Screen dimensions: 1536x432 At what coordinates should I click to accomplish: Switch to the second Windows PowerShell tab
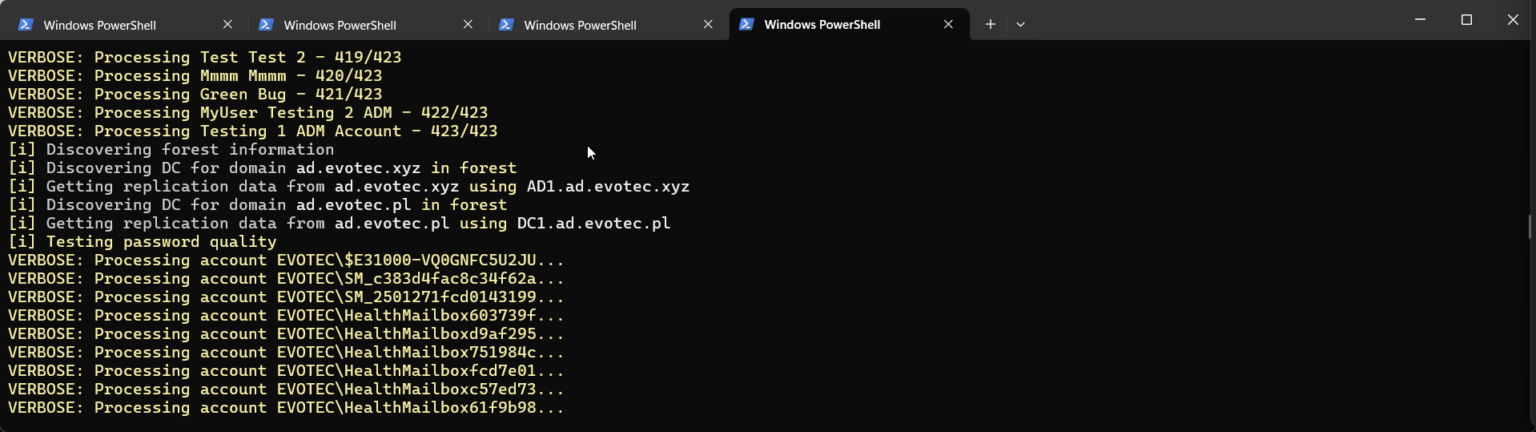(340, 25)
